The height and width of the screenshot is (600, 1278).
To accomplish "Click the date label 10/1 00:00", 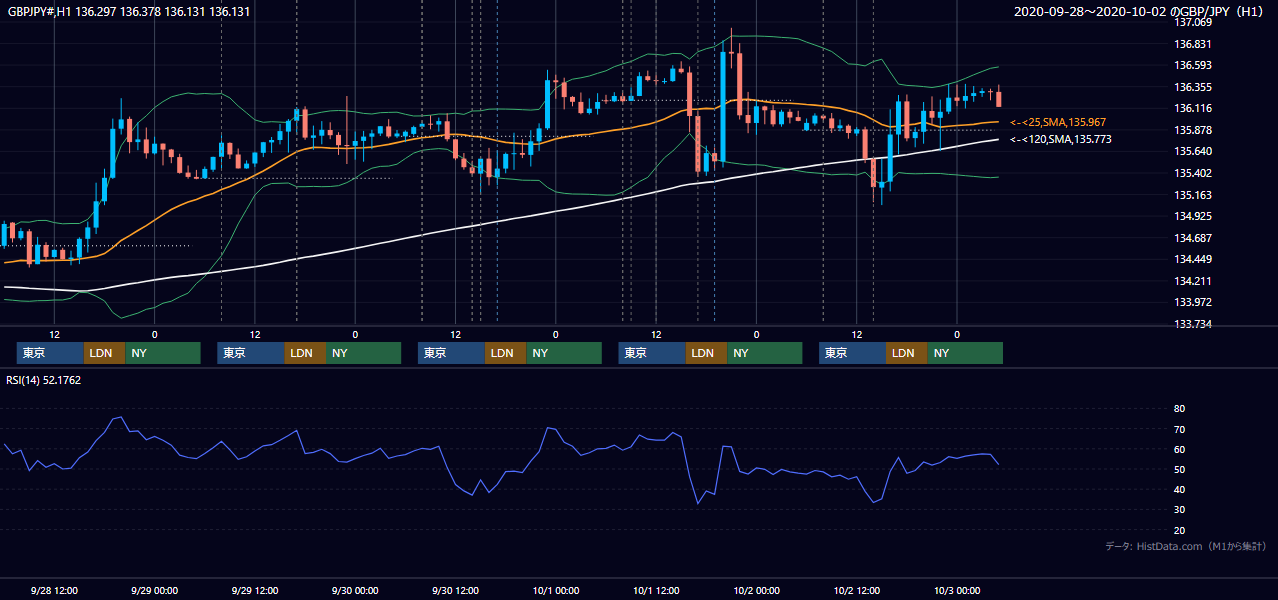I will (555, 590).
